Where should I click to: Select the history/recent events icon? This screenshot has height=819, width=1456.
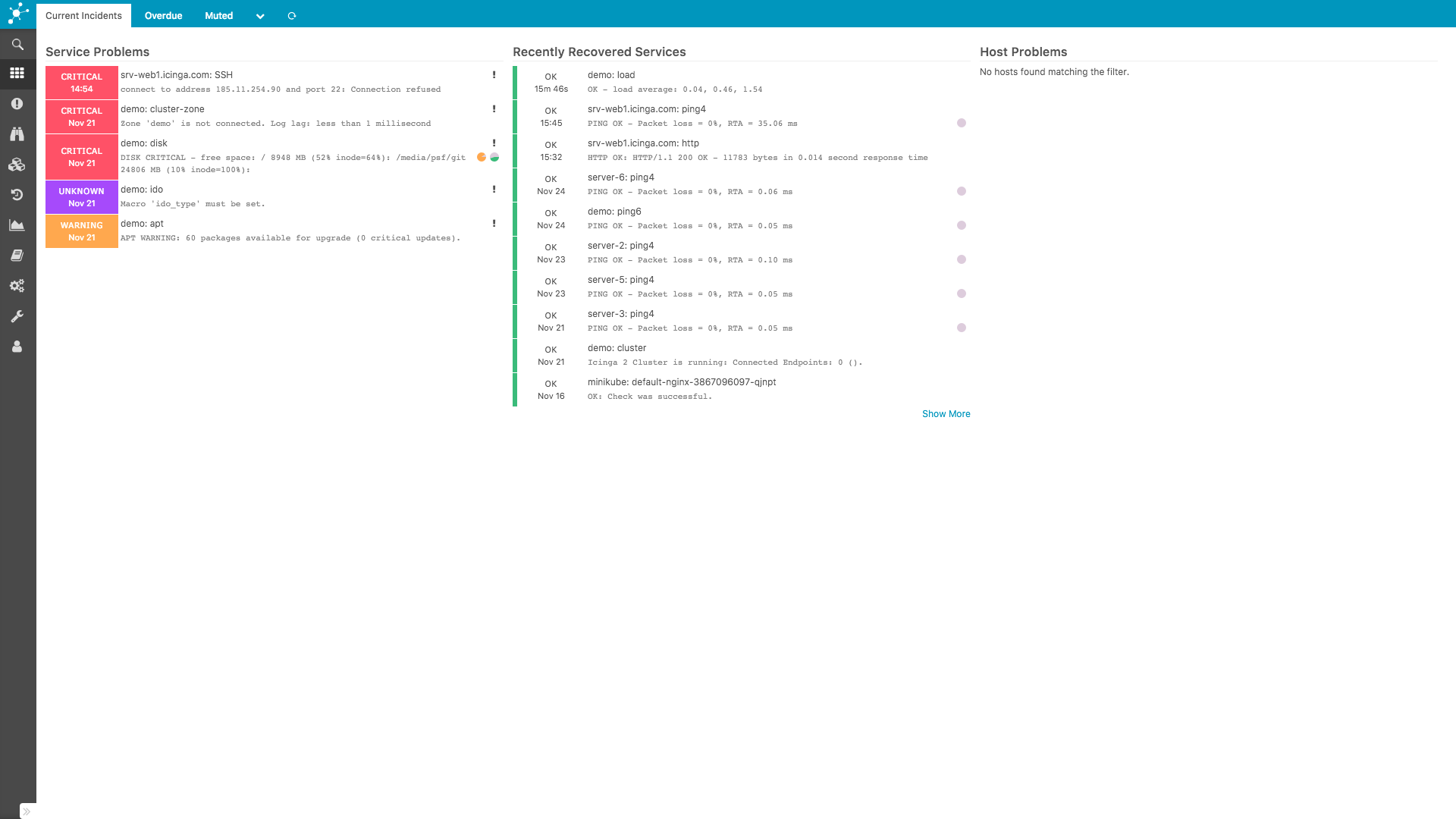18,195
